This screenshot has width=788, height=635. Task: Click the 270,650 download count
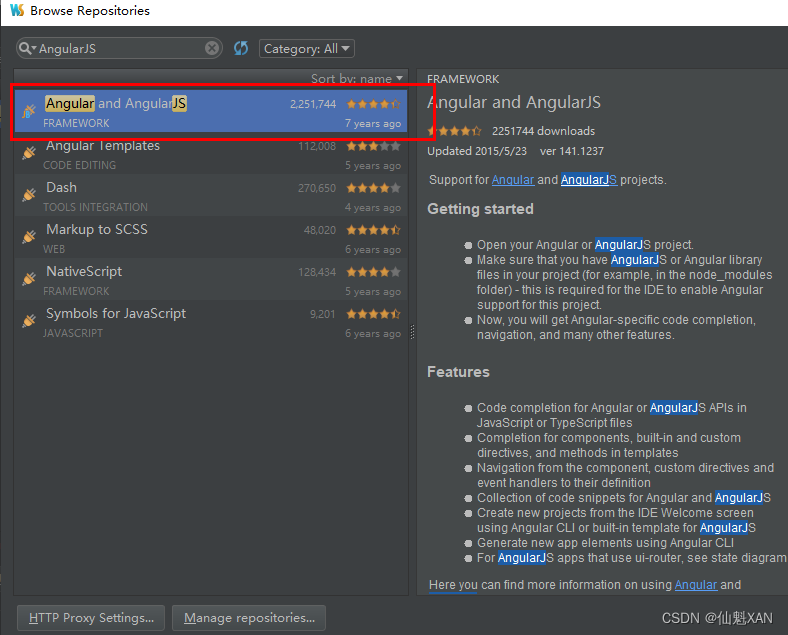317,188
